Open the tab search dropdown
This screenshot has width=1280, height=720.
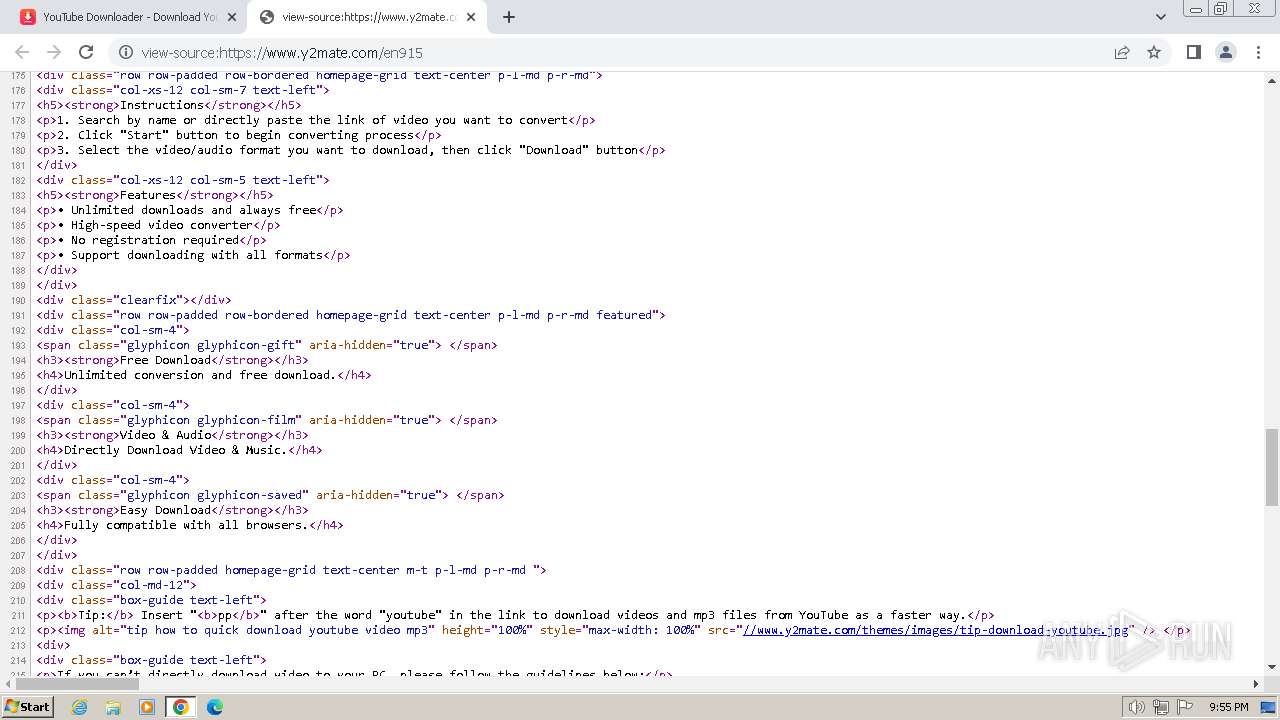click(x=1161, y=17)
